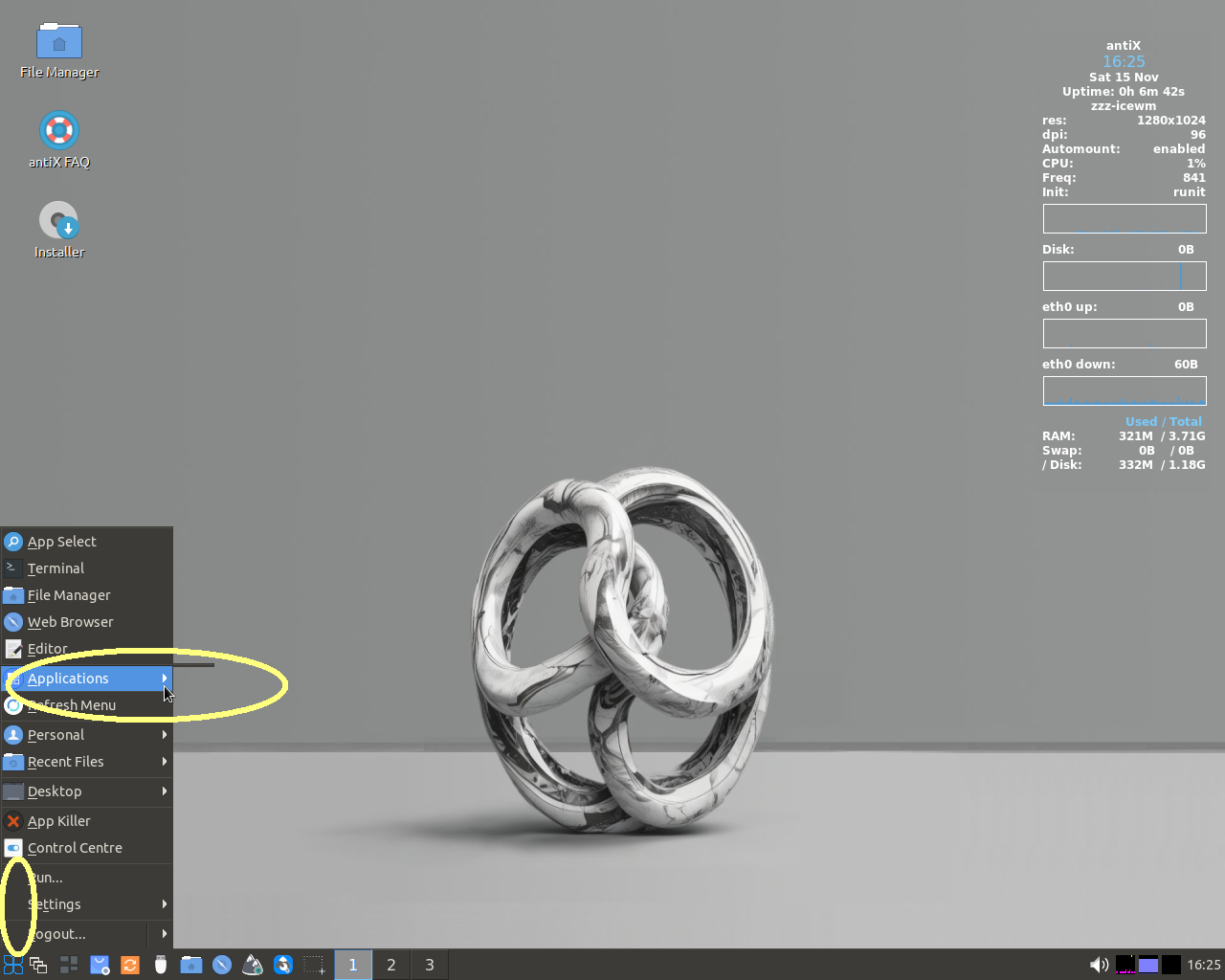Screen dimensions: 1225x980
Task: Open the web browser compass icon in taskbar
Action: click(x=222, y=965)
